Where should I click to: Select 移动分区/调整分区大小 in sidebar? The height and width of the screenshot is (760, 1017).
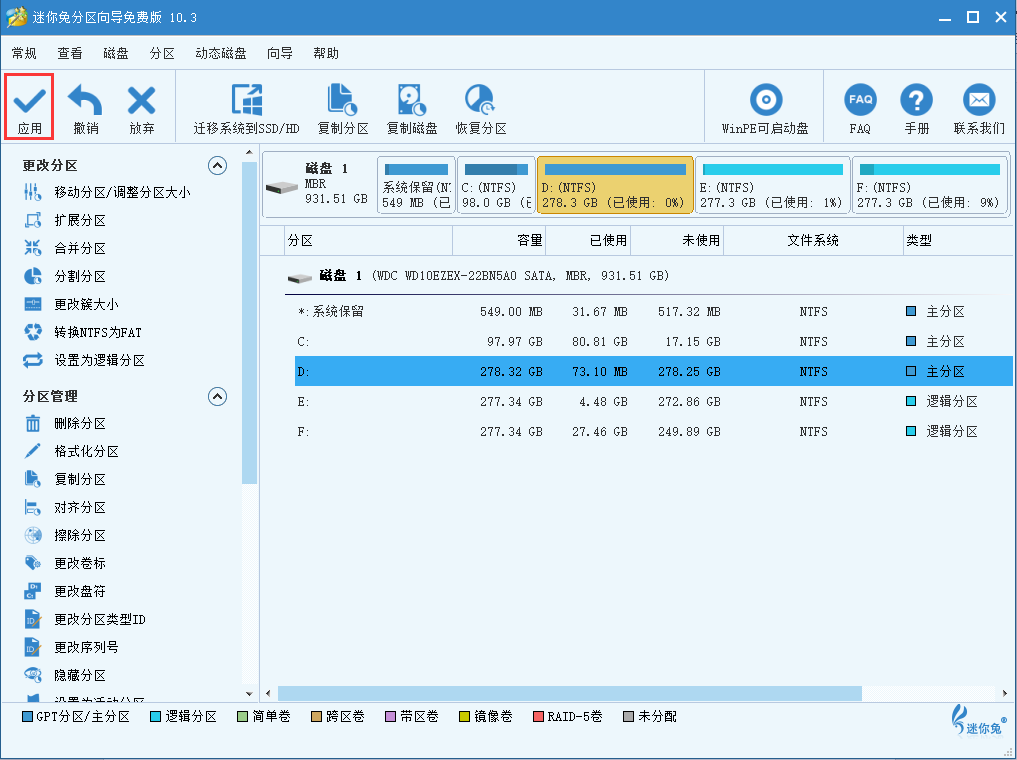click(106, 192)
